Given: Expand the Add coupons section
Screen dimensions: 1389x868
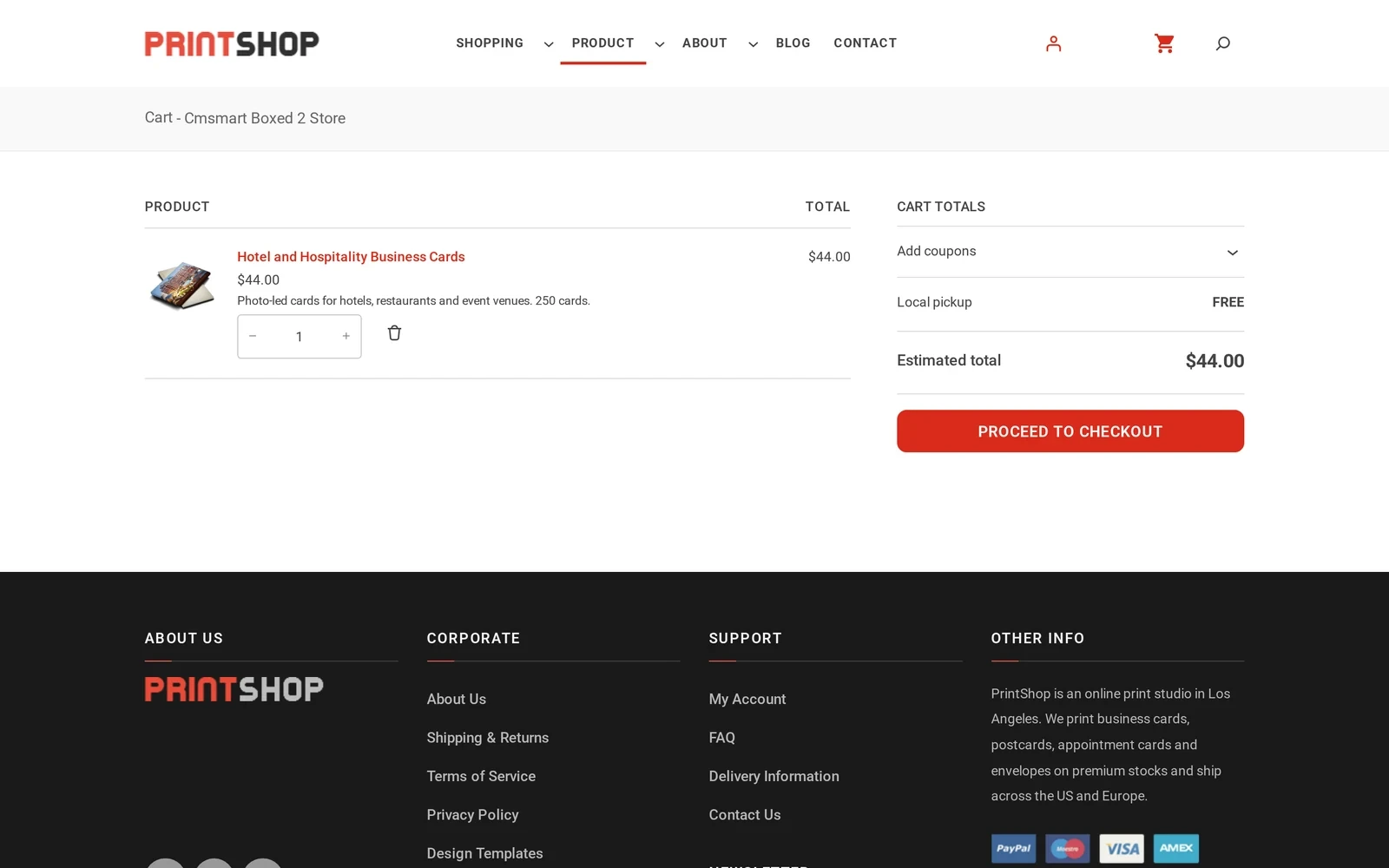Looking at the screenshot, I should click(x=1070, y=252).
